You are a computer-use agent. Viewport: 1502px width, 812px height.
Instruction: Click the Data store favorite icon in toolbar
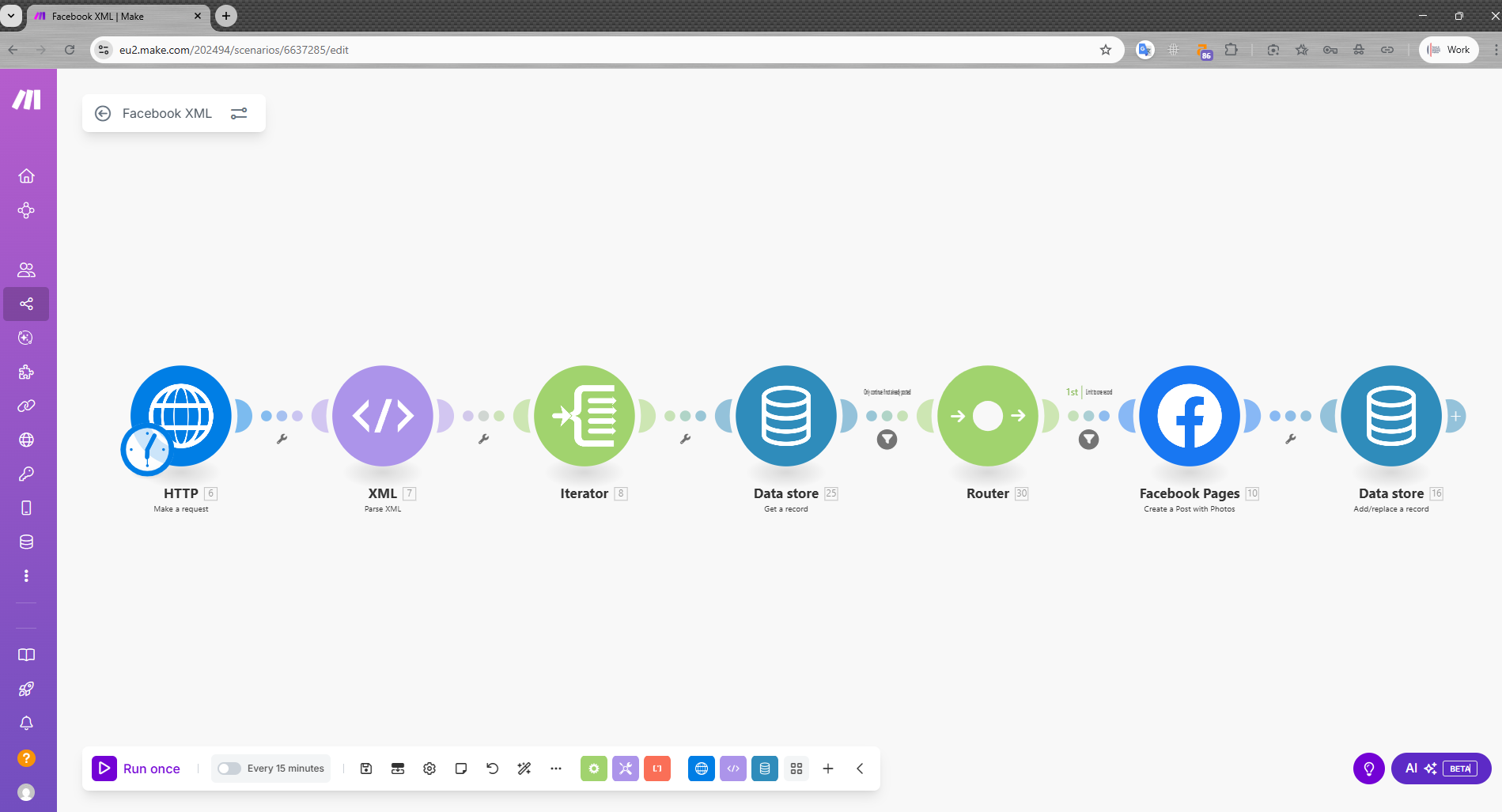click(765, 769)
